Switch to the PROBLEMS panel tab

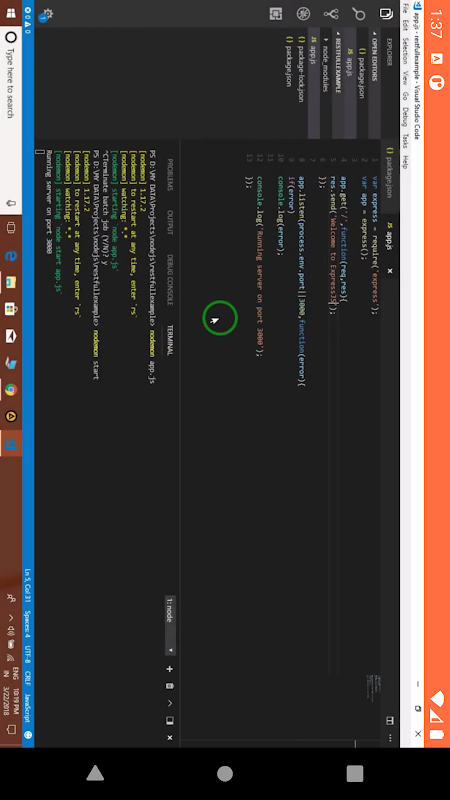point(169,175)
